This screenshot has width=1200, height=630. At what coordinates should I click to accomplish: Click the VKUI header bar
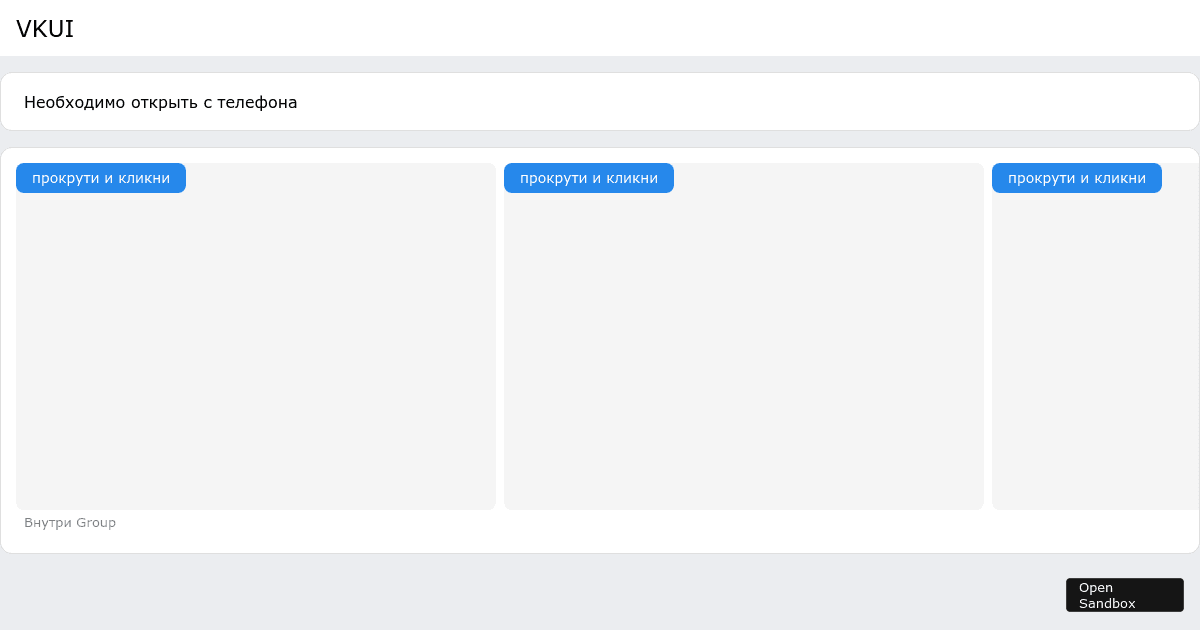click(600, 27)
